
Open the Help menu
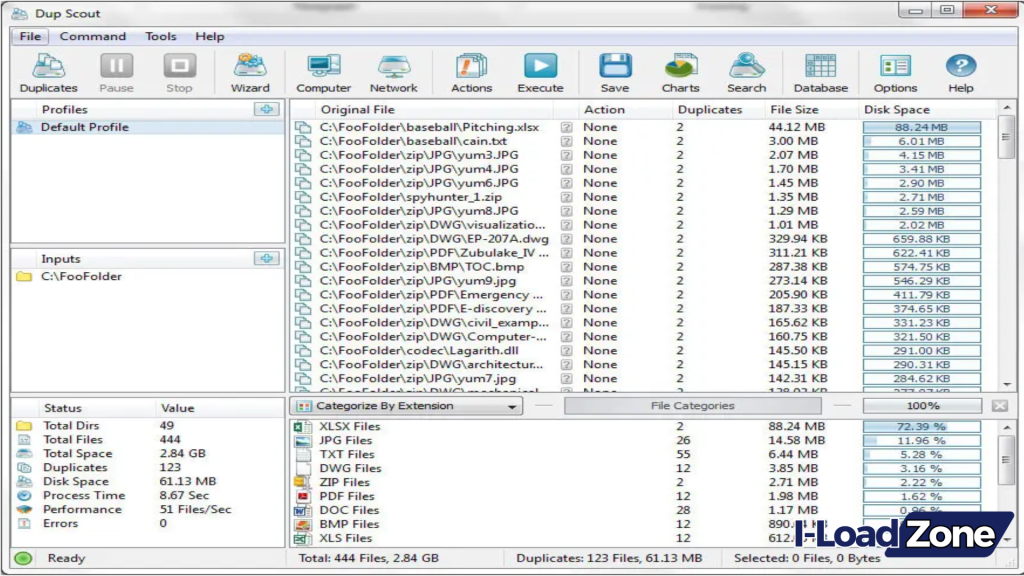[210, 37]
